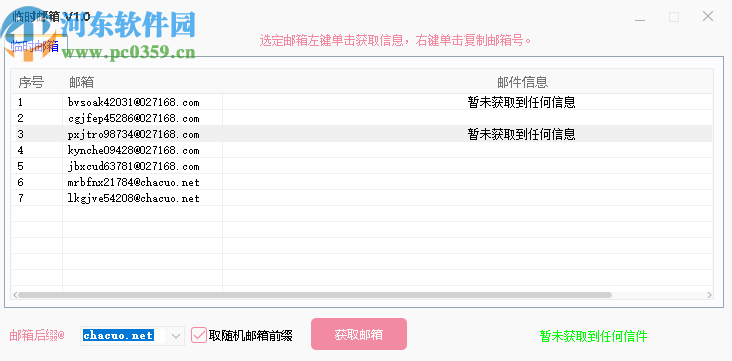Open the 邮箱后缀 dropdown arrow
The image size is (732, 361).
pos(176,336)
